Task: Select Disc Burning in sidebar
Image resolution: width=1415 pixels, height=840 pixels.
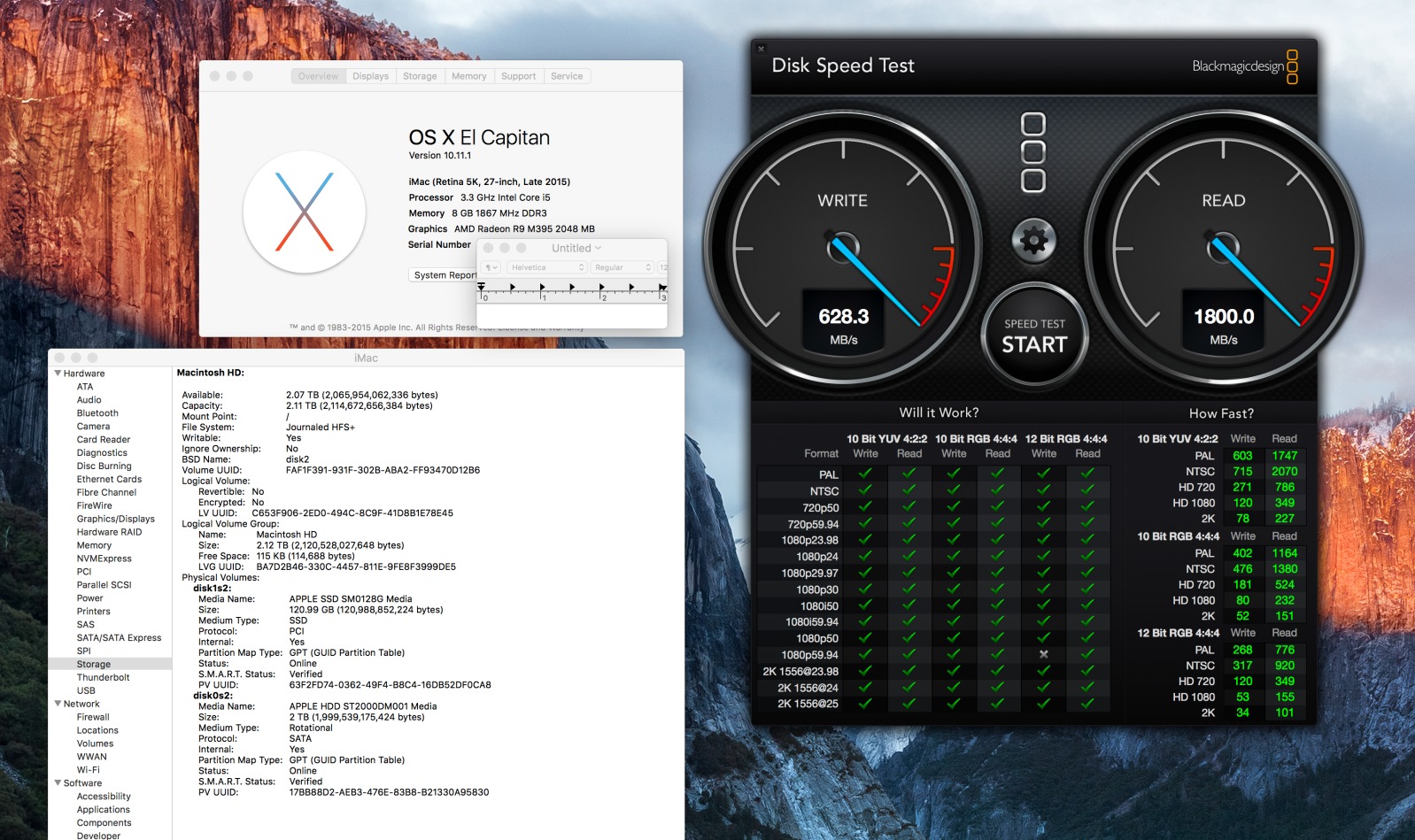Action: [104, 466]
